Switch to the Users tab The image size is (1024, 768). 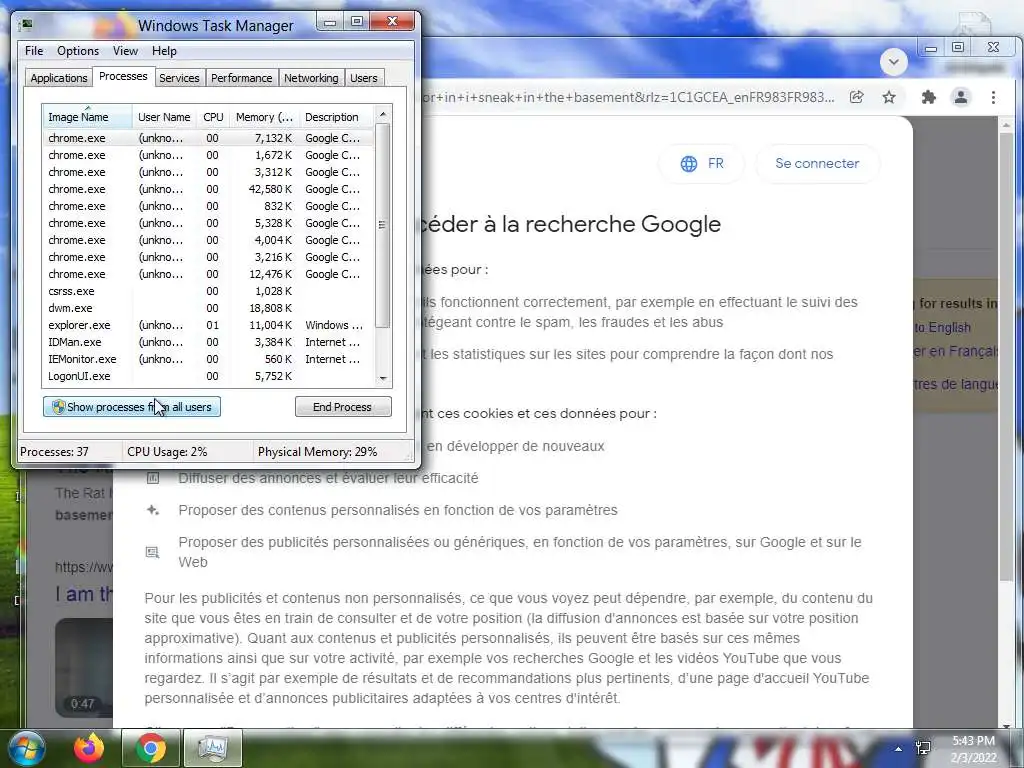(x=364, y=78)
